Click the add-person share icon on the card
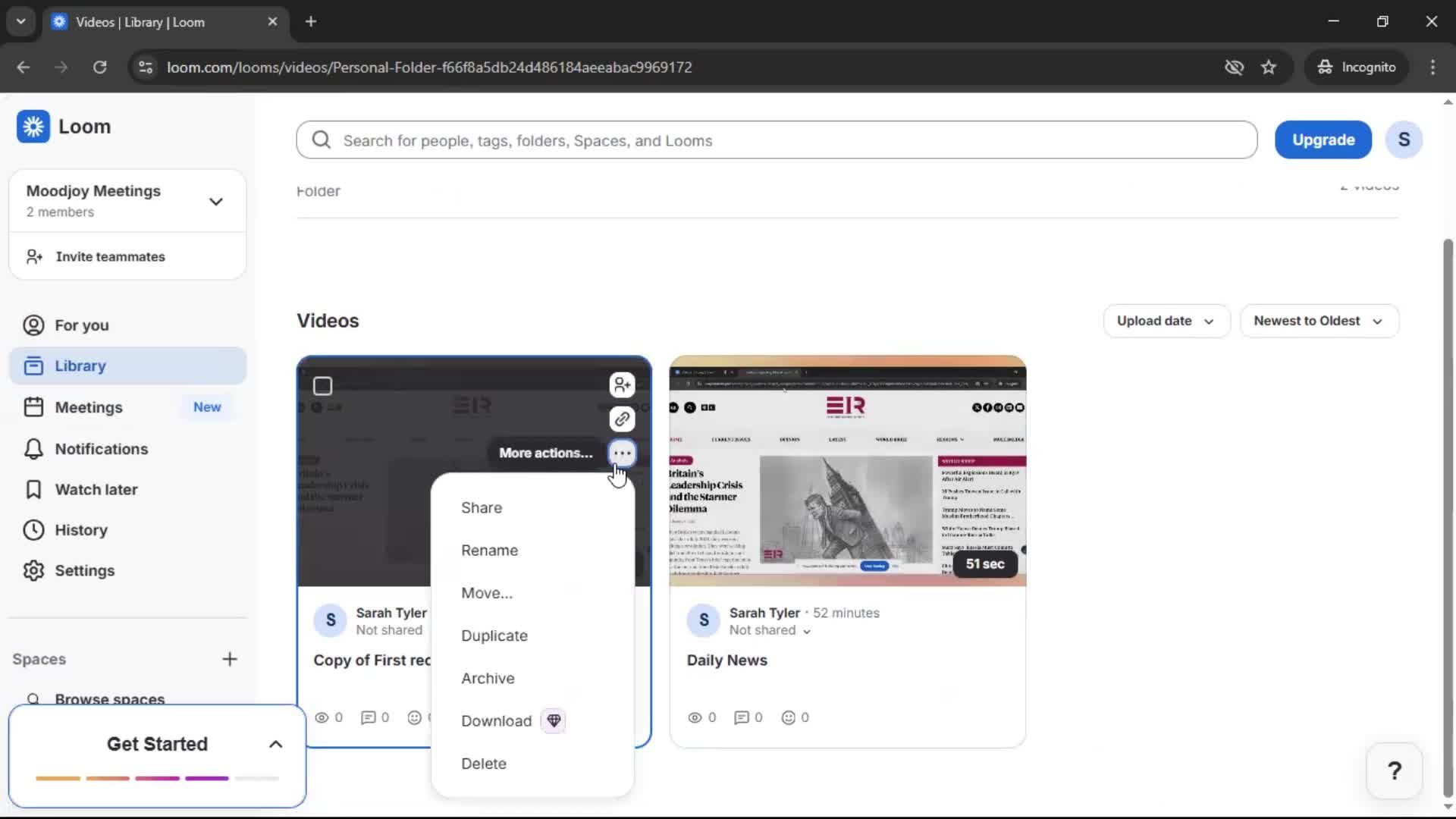This screenshot has height=819, width=1456. [x=622, y=384]
